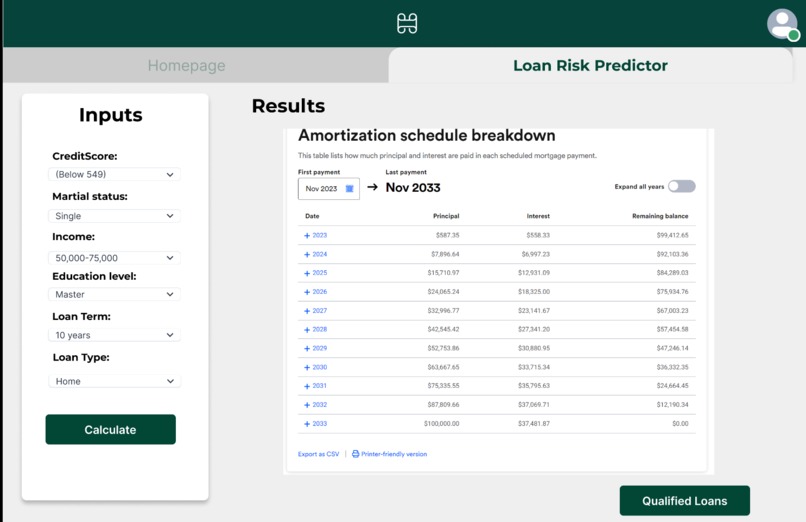
Task: Open the user profile avatar
Action: [x=782, y=24]
